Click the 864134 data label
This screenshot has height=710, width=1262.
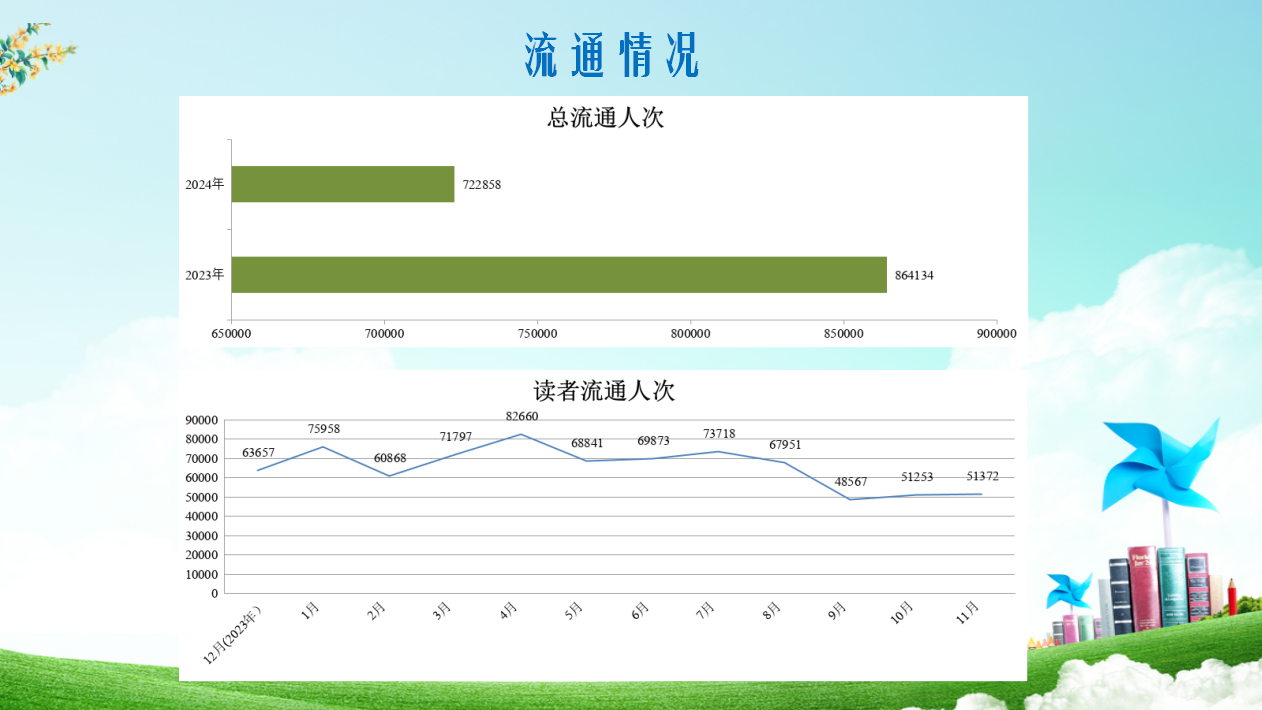pos(914,275)
